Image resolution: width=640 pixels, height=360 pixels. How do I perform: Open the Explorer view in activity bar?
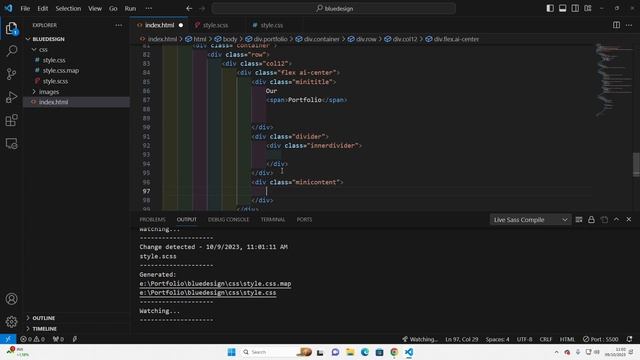(11, 29)
